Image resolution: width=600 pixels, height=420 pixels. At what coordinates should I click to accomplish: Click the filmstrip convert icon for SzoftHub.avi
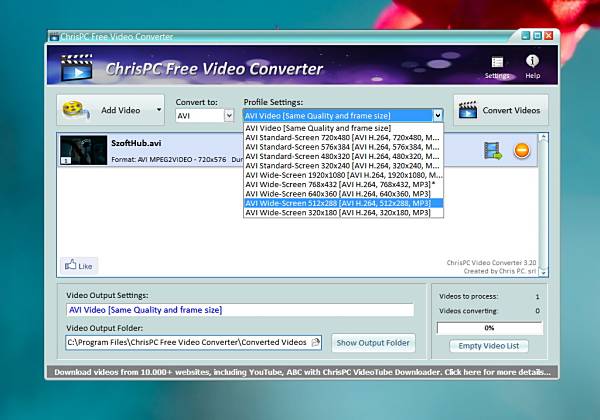(x=492, y=150)
